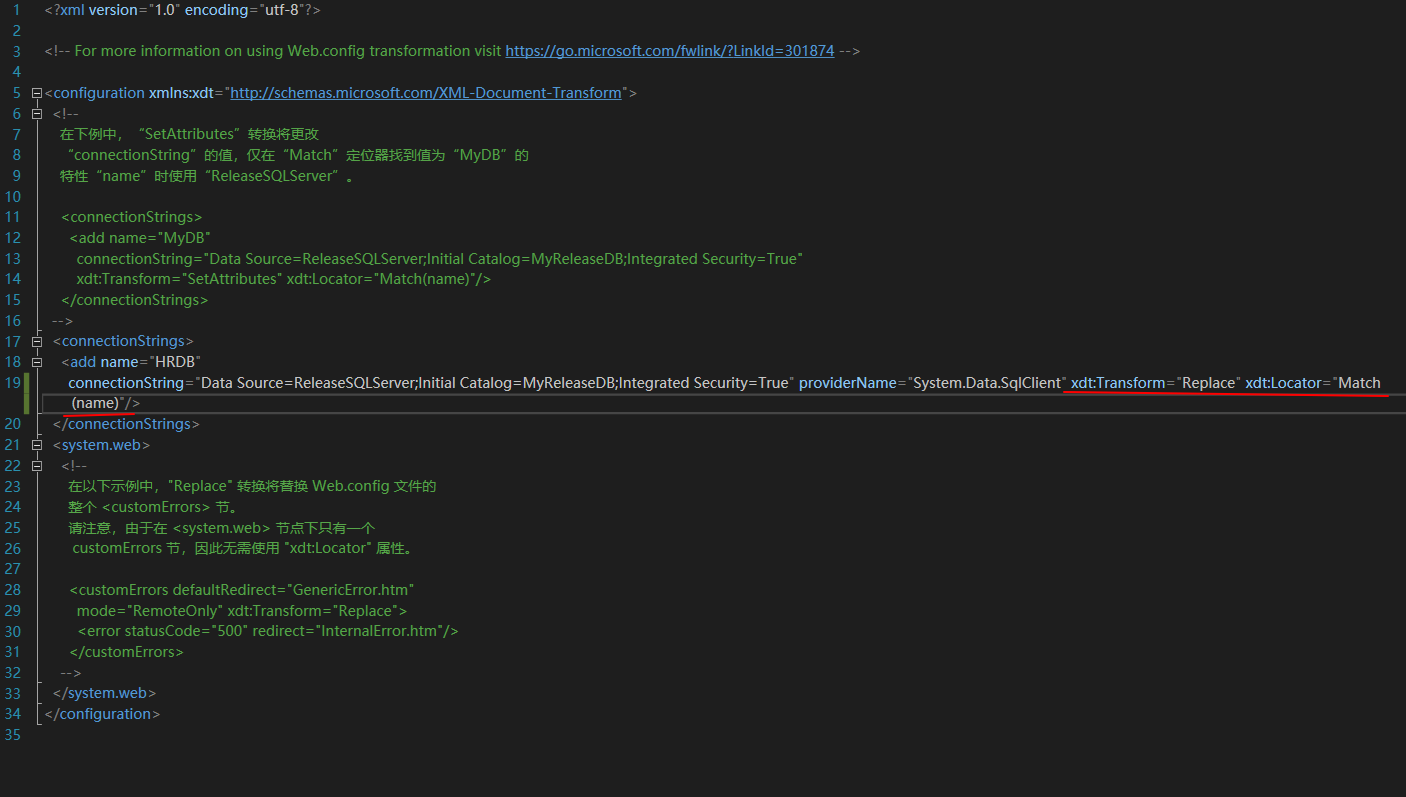1406x797 pixels.
Task: Click the Chinese comment starting 在下例中 on line 7
Action: pyautogui.click(x=189, y=134)
